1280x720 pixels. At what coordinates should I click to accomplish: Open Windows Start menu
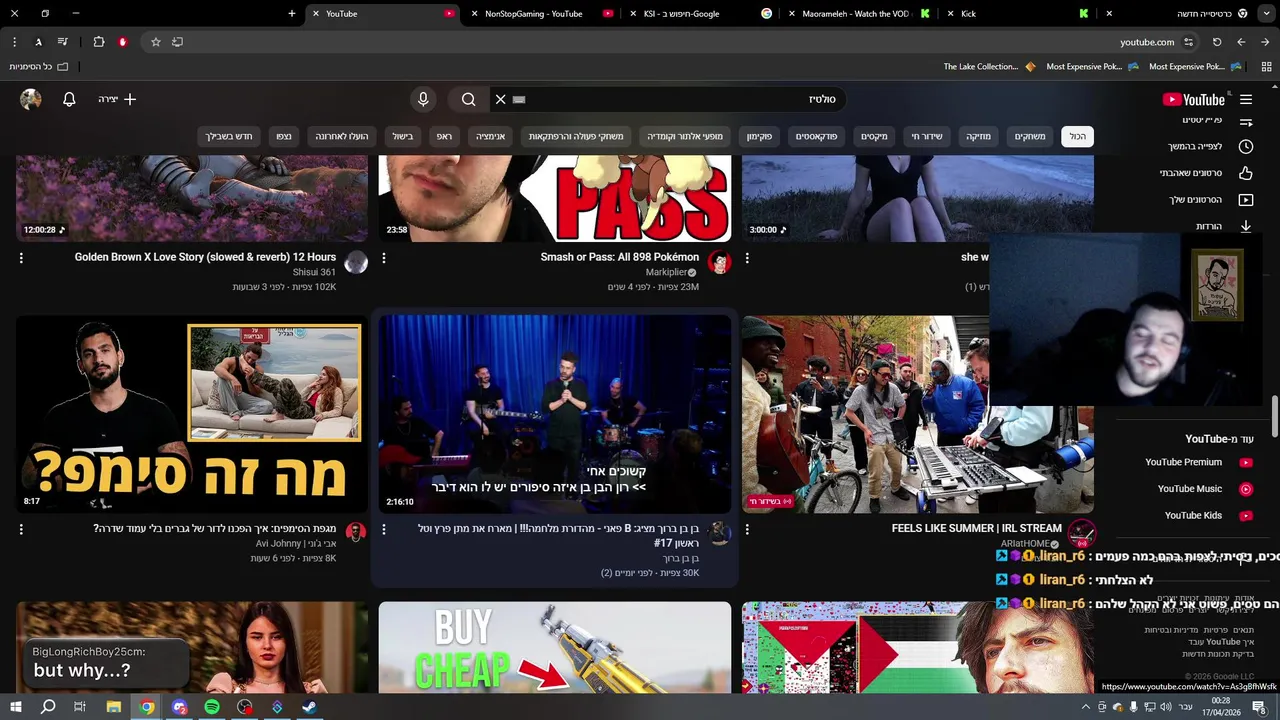click(x=16, y=707)
